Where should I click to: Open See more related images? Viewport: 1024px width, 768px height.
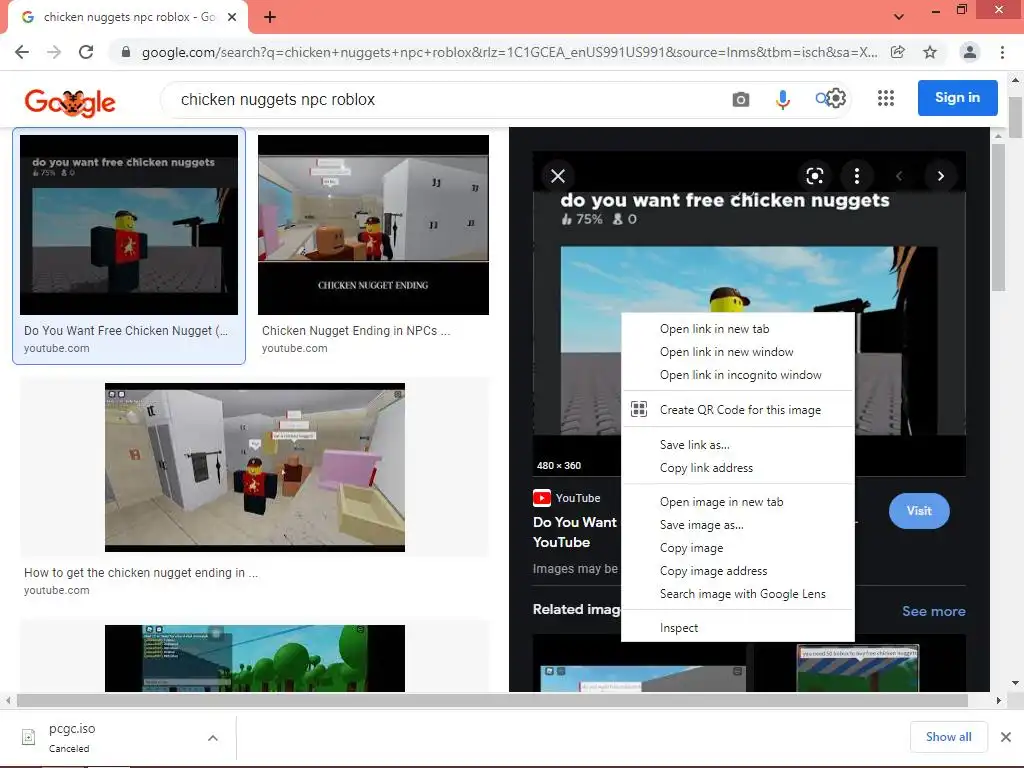coord(933,611)
